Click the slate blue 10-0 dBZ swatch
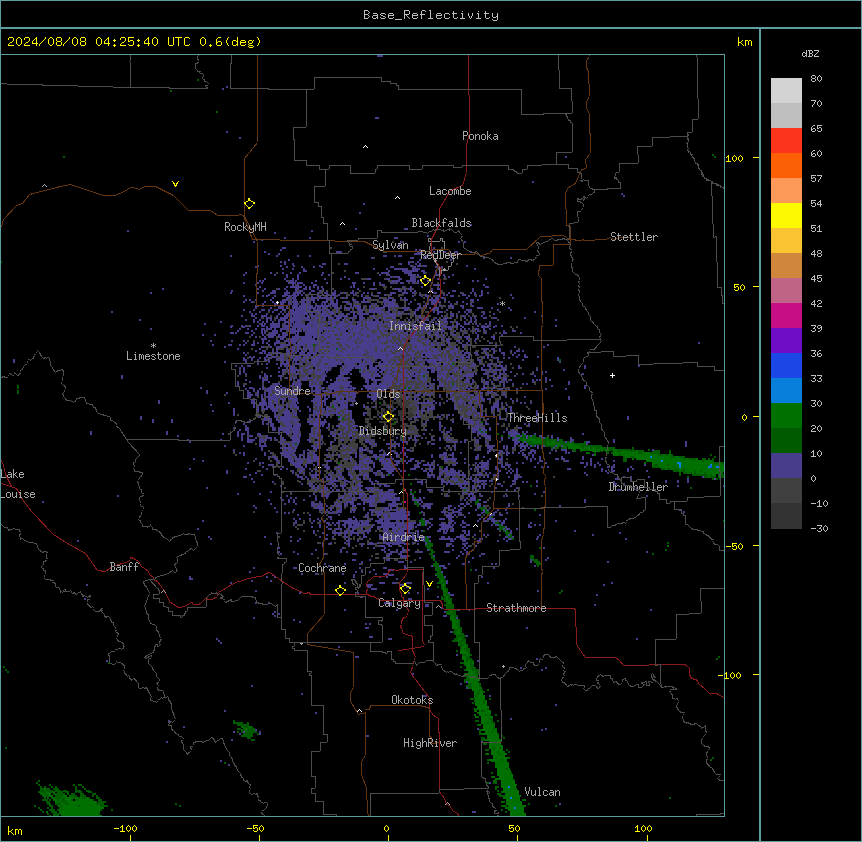 coord(786,466)
